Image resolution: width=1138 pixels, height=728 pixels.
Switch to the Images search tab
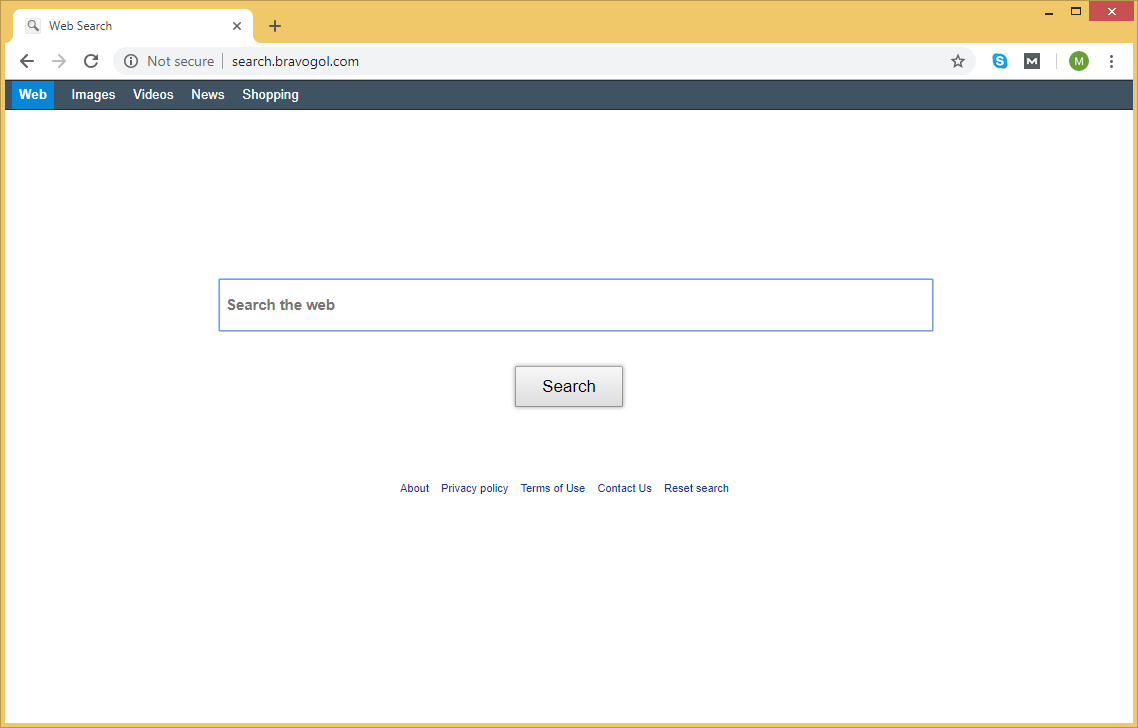93,95
